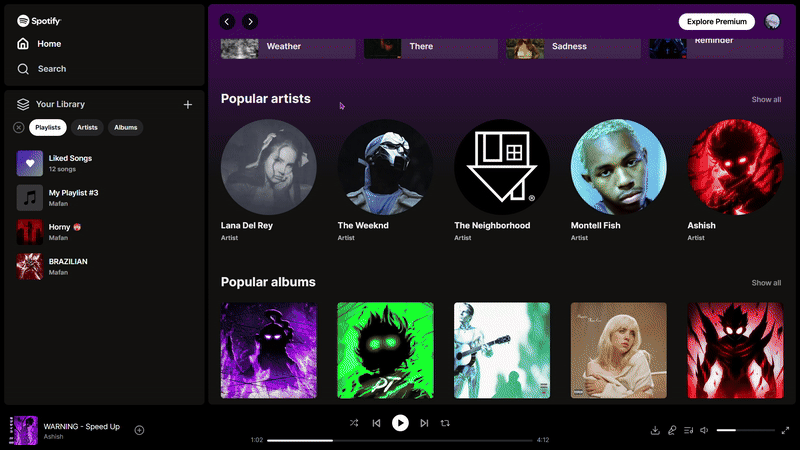Screen dimensions: 800x450
Task: Create a new playlist with the plus icon
Action: (188, 105)
